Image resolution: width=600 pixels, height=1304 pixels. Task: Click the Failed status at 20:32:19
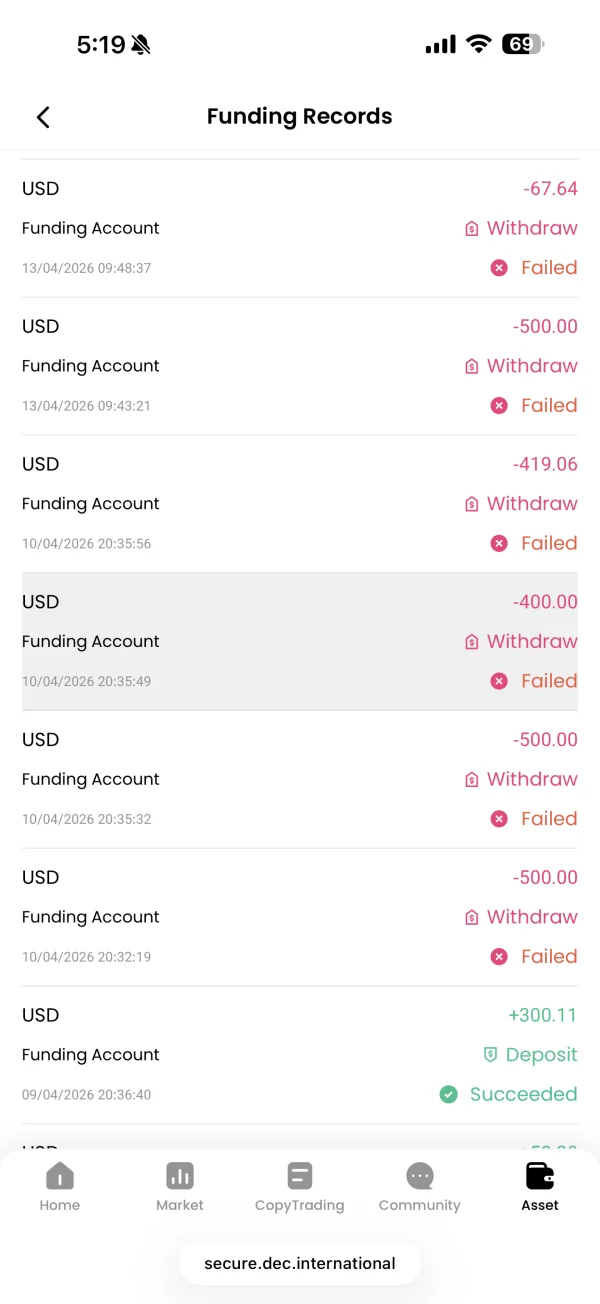549,957
